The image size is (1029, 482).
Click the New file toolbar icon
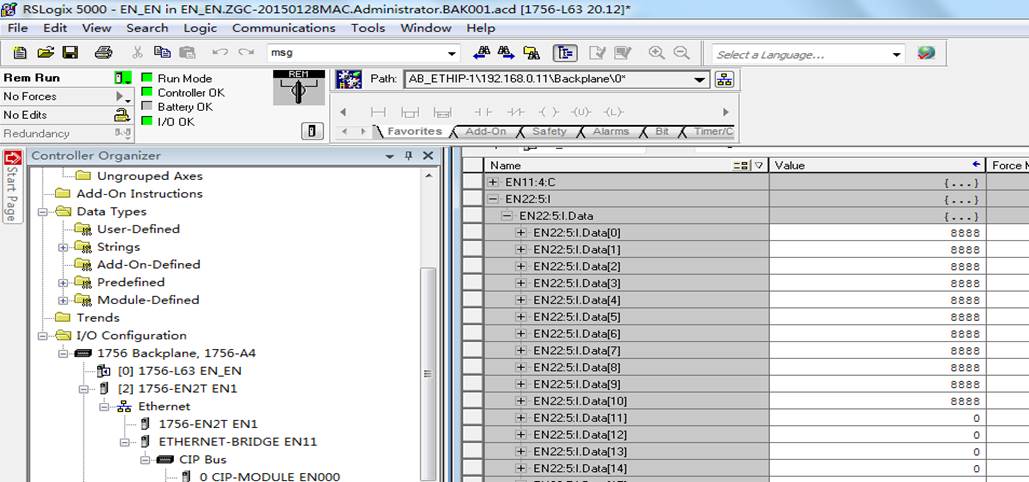coord(20,53)
